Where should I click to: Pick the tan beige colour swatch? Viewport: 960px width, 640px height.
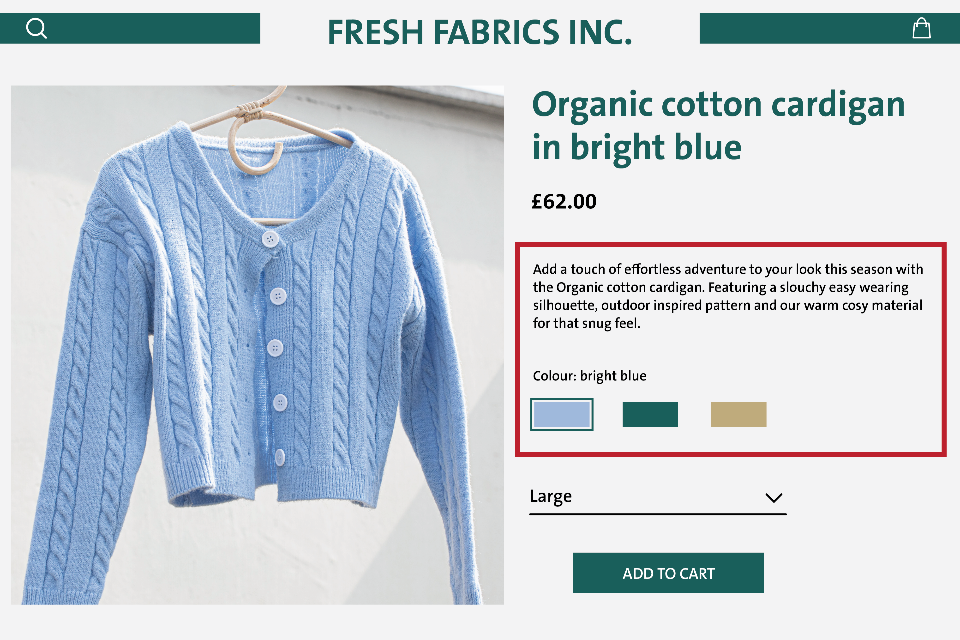[738, 414]
